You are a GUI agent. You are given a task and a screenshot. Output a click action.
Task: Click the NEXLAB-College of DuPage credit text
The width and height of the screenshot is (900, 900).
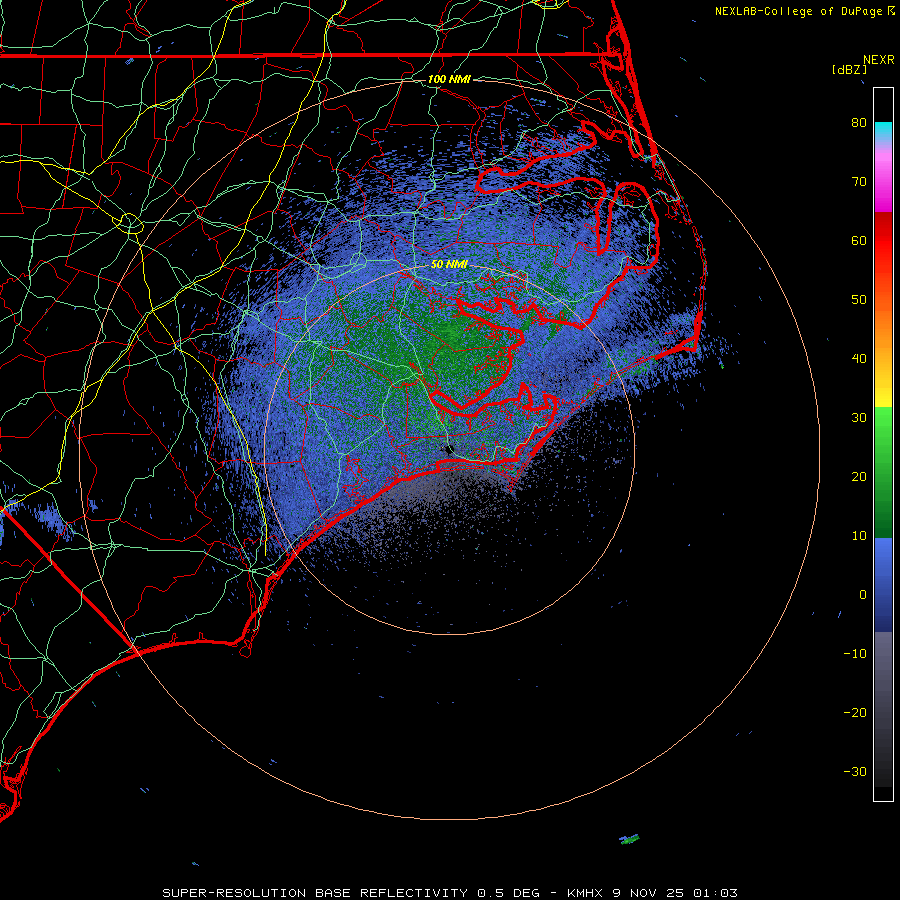pyautogui.click(x=799, y=11)
